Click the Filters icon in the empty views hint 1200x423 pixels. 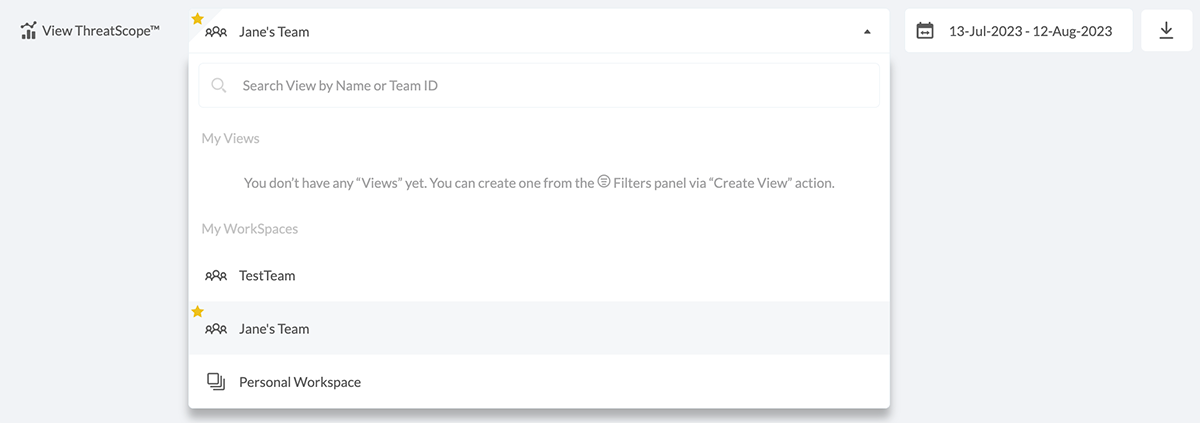(x=604, y=182)
